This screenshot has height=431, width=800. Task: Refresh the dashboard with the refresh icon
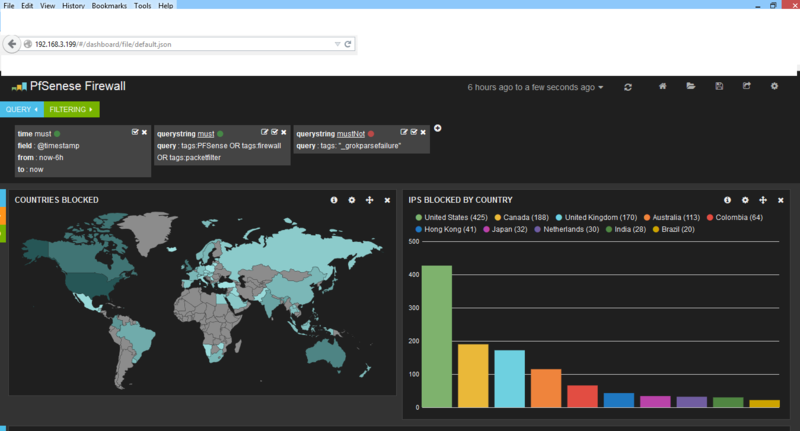[x=628, y=87]
